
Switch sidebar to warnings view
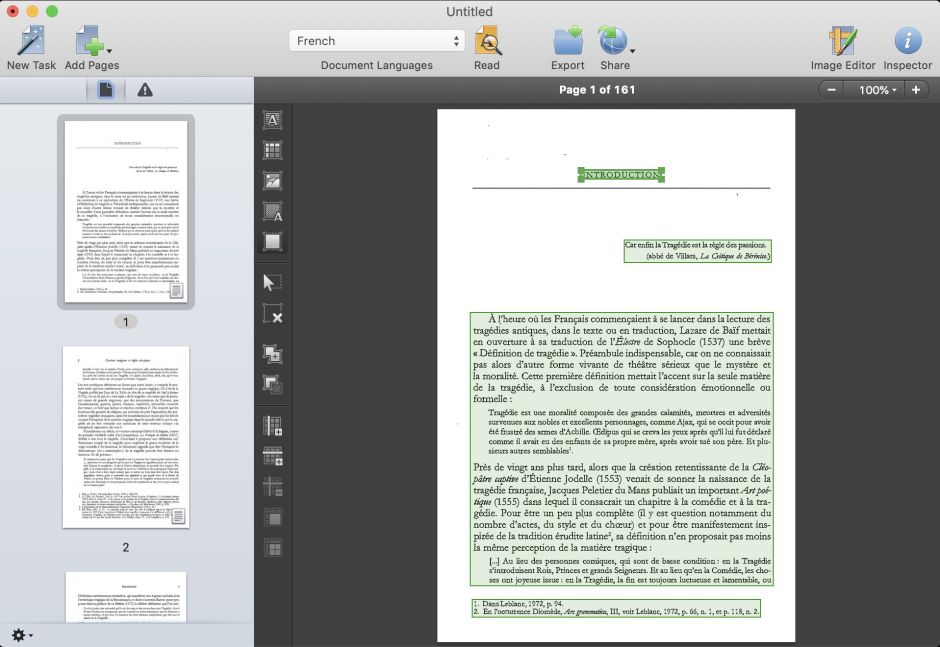145,90
